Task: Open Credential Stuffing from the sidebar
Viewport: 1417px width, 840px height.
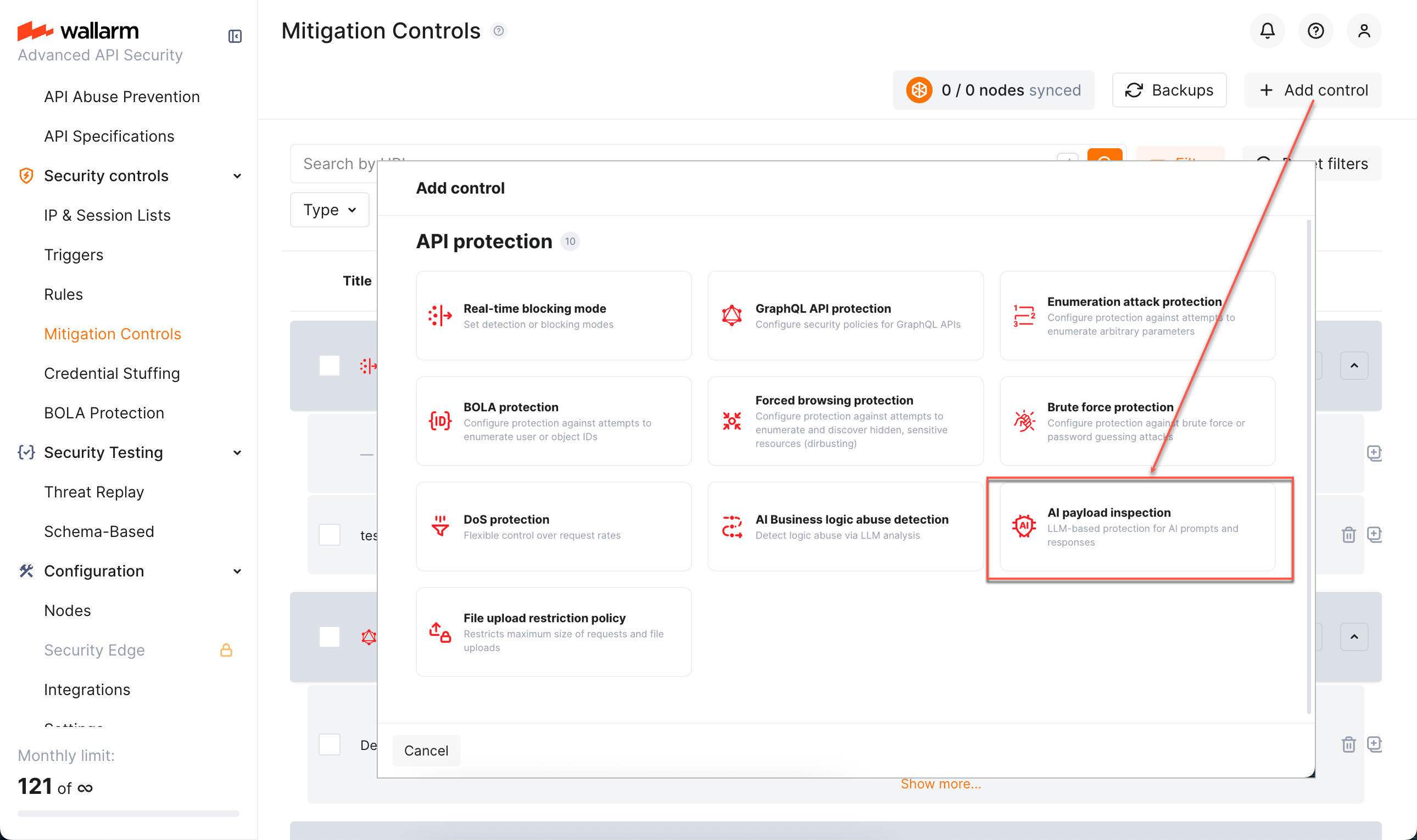Action: coord(111,373)
